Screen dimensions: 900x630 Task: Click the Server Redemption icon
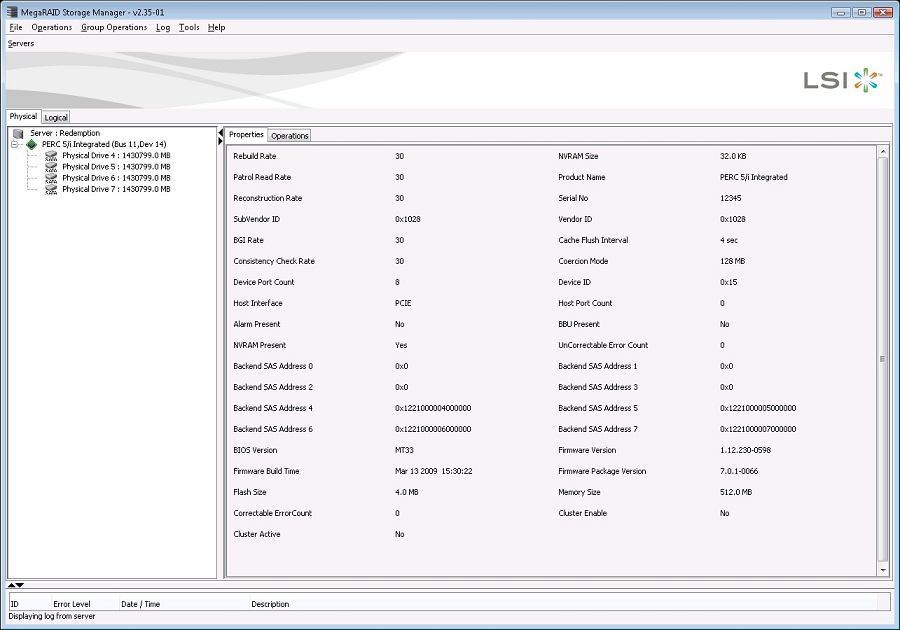[18, 133]
